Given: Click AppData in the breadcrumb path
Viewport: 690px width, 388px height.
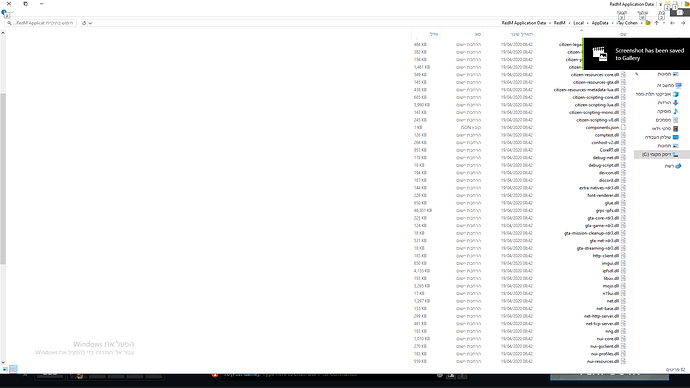Looking at the screenshot, I should coord(600,23).
